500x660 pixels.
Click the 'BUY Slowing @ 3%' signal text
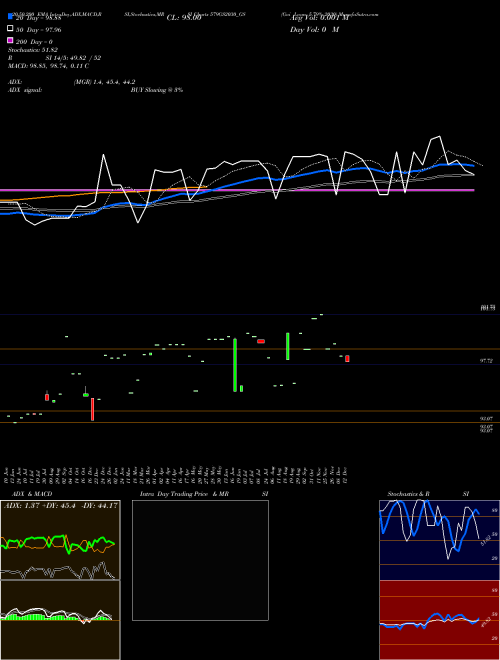(157, 90)
